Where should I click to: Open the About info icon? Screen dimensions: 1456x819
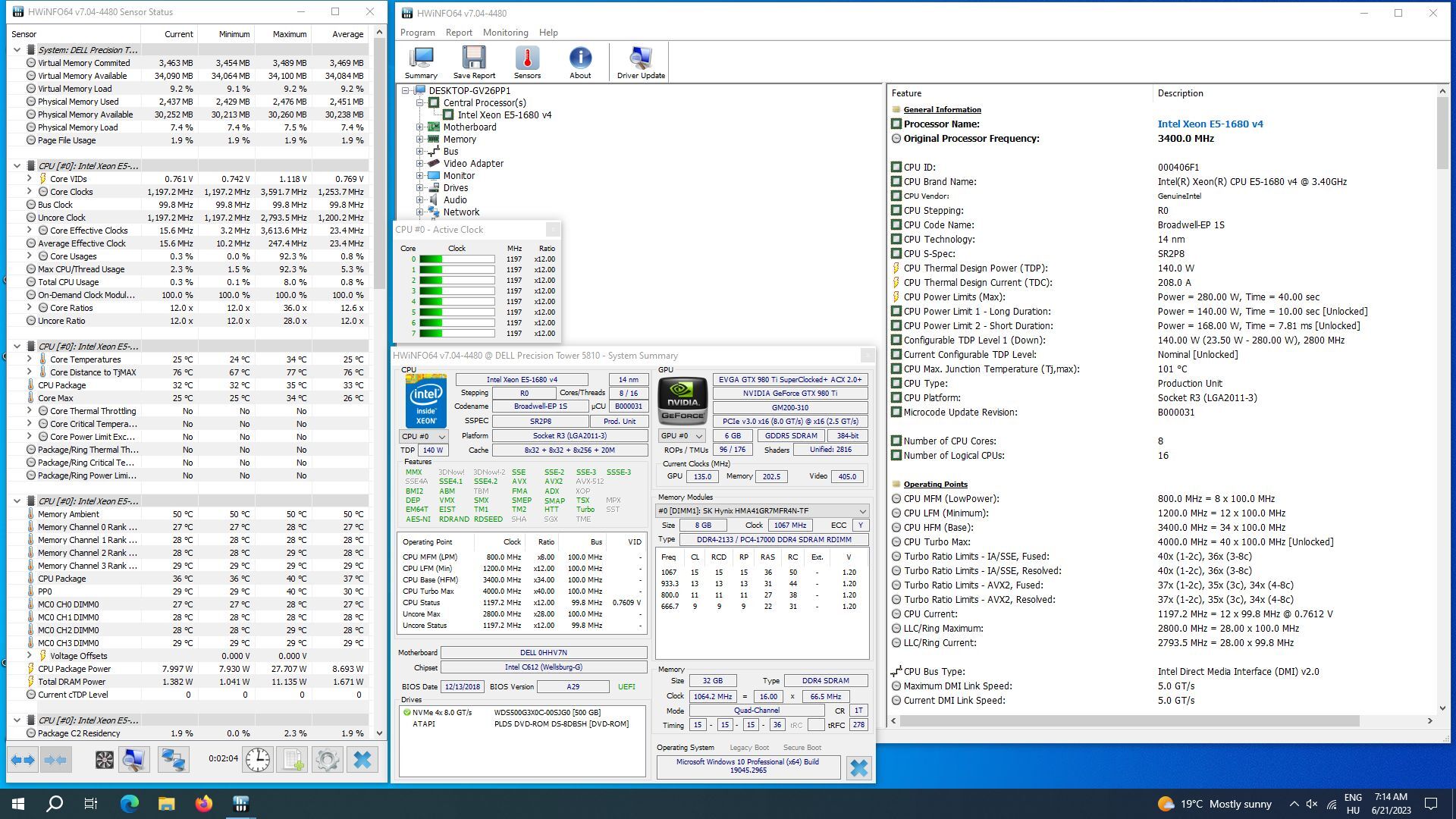click(580, 62)
